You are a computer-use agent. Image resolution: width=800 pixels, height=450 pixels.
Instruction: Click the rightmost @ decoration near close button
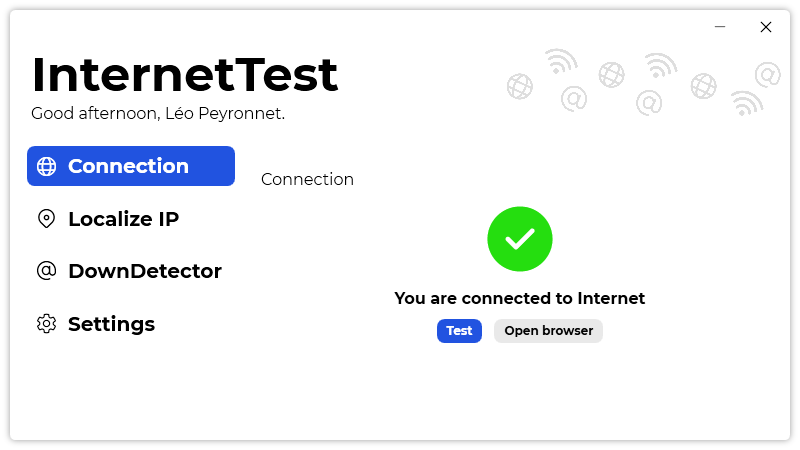[768, 74]
